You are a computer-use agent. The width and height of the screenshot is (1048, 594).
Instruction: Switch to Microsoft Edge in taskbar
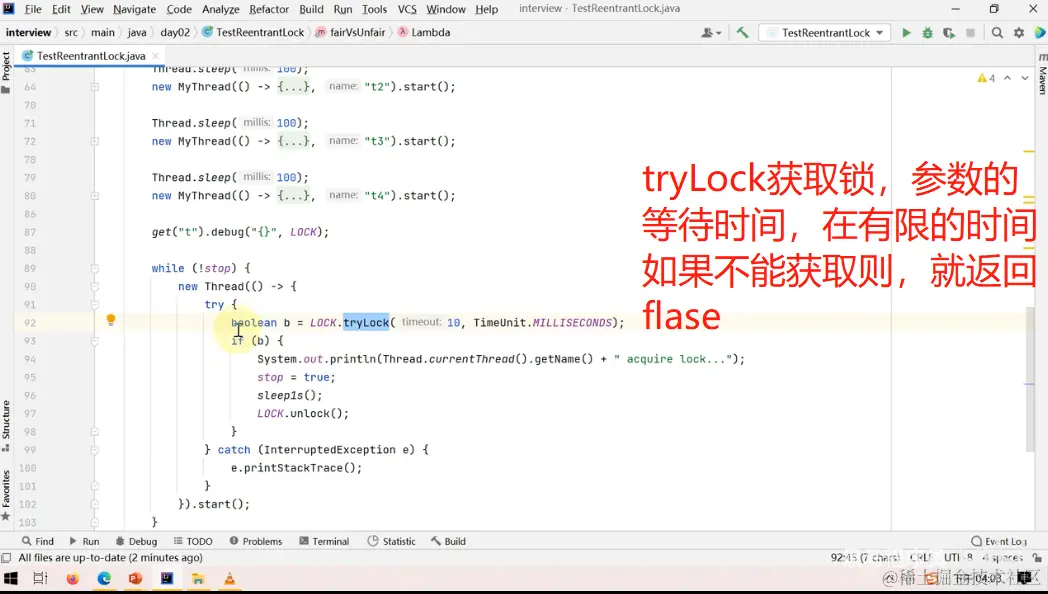(x=104, y=578)
